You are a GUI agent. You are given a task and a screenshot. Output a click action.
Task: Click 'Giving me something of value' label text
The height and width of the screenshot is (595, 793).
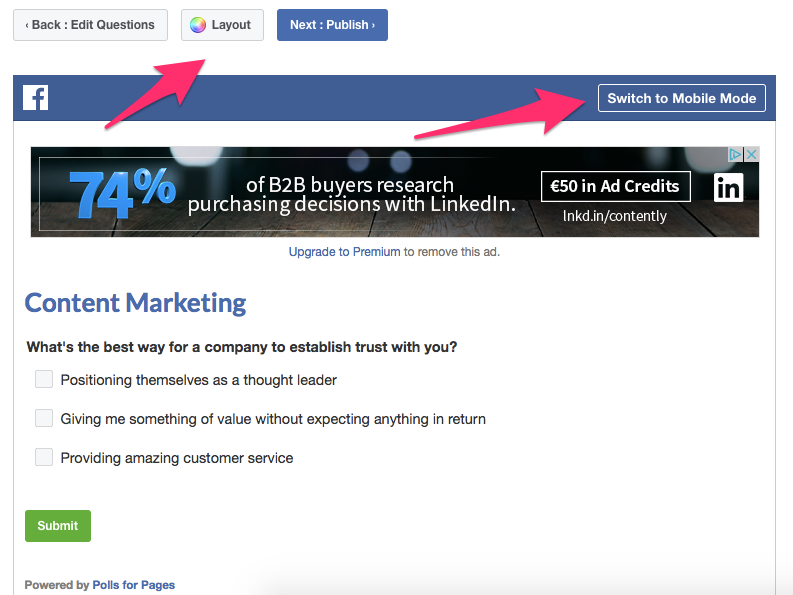[x=273, y=419]
